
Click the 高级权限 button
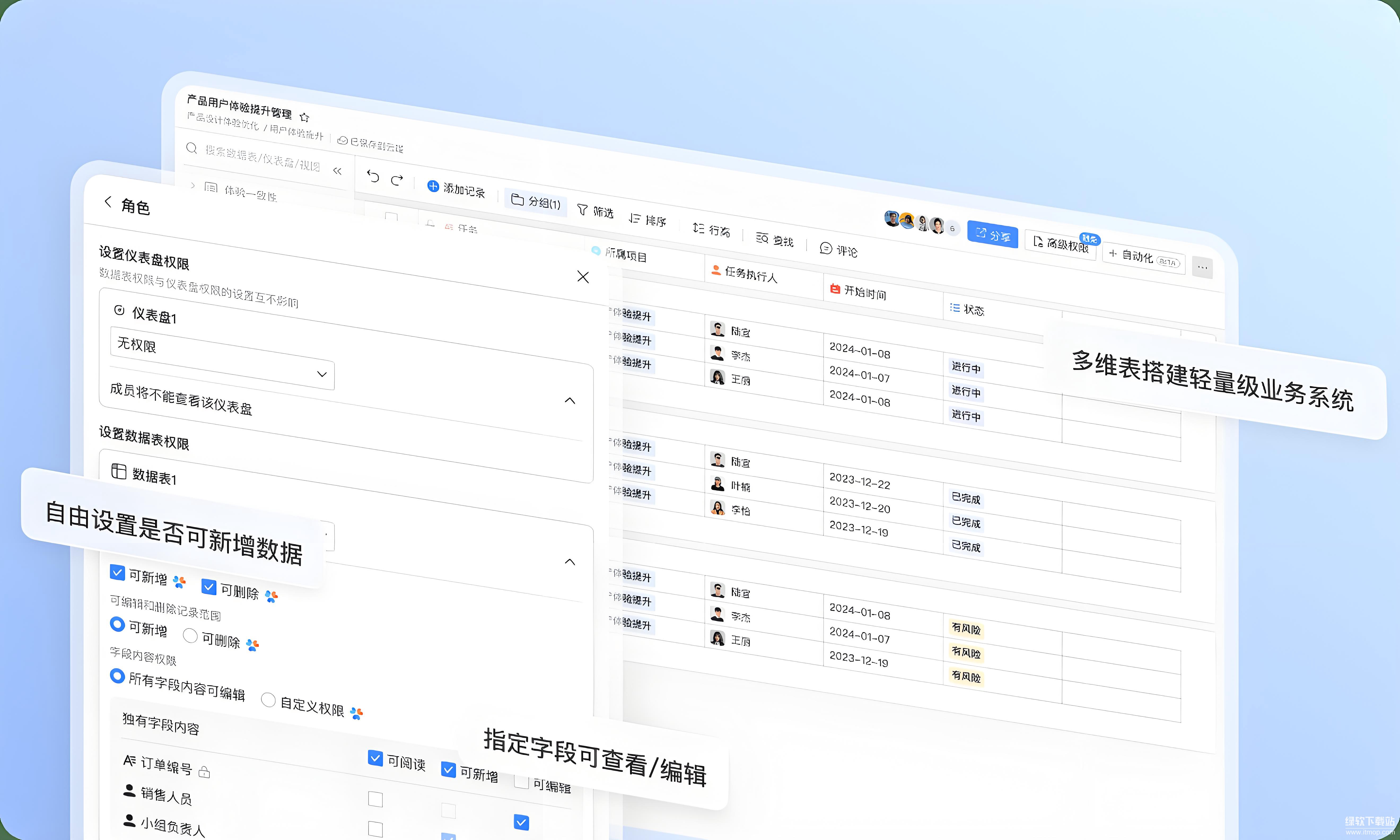coord(1060,244)
